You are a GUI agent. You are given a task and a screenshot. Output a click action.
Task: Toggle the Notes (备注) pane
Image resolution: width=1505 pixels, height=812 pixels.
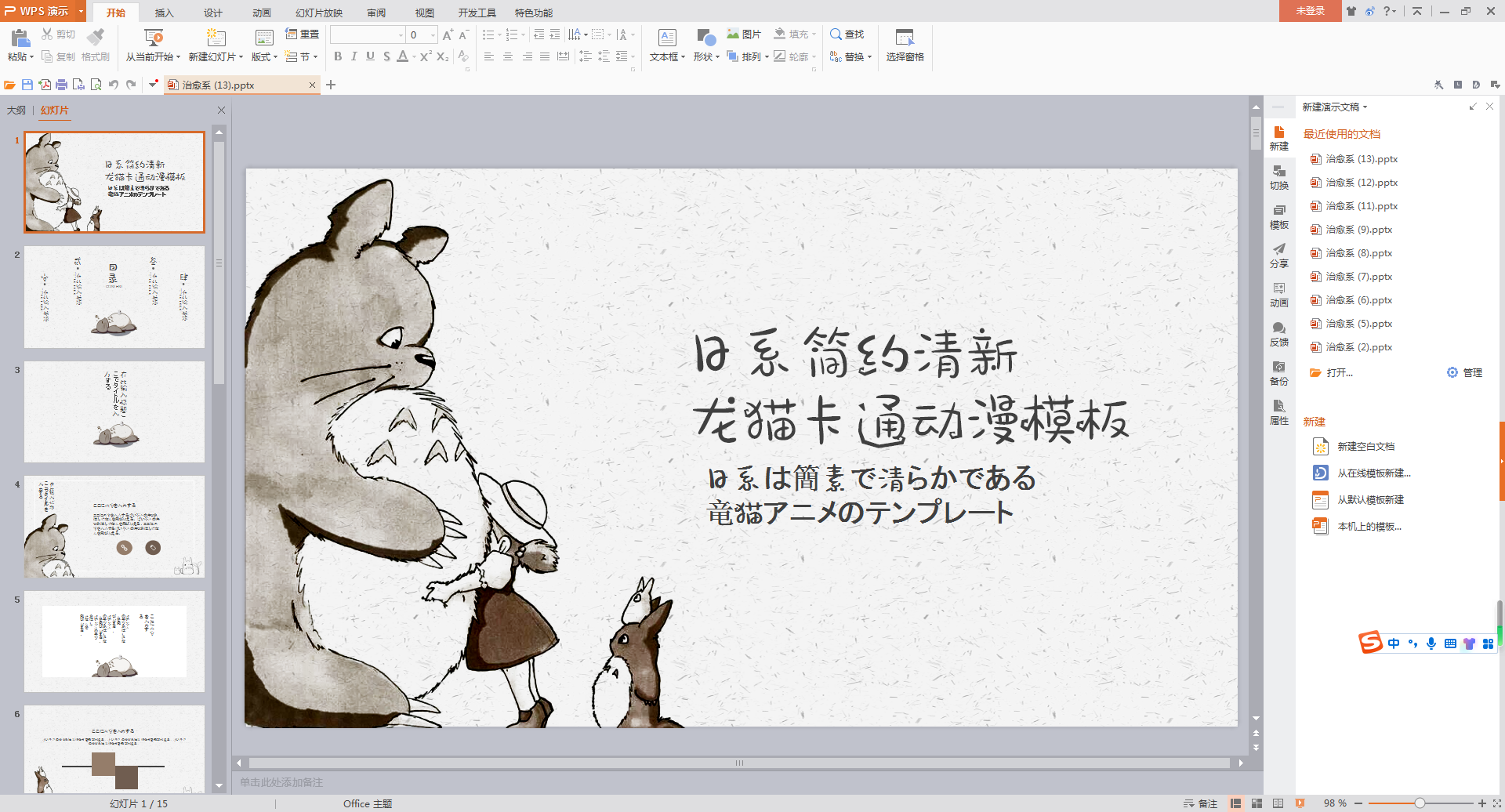click(1200, 803)
